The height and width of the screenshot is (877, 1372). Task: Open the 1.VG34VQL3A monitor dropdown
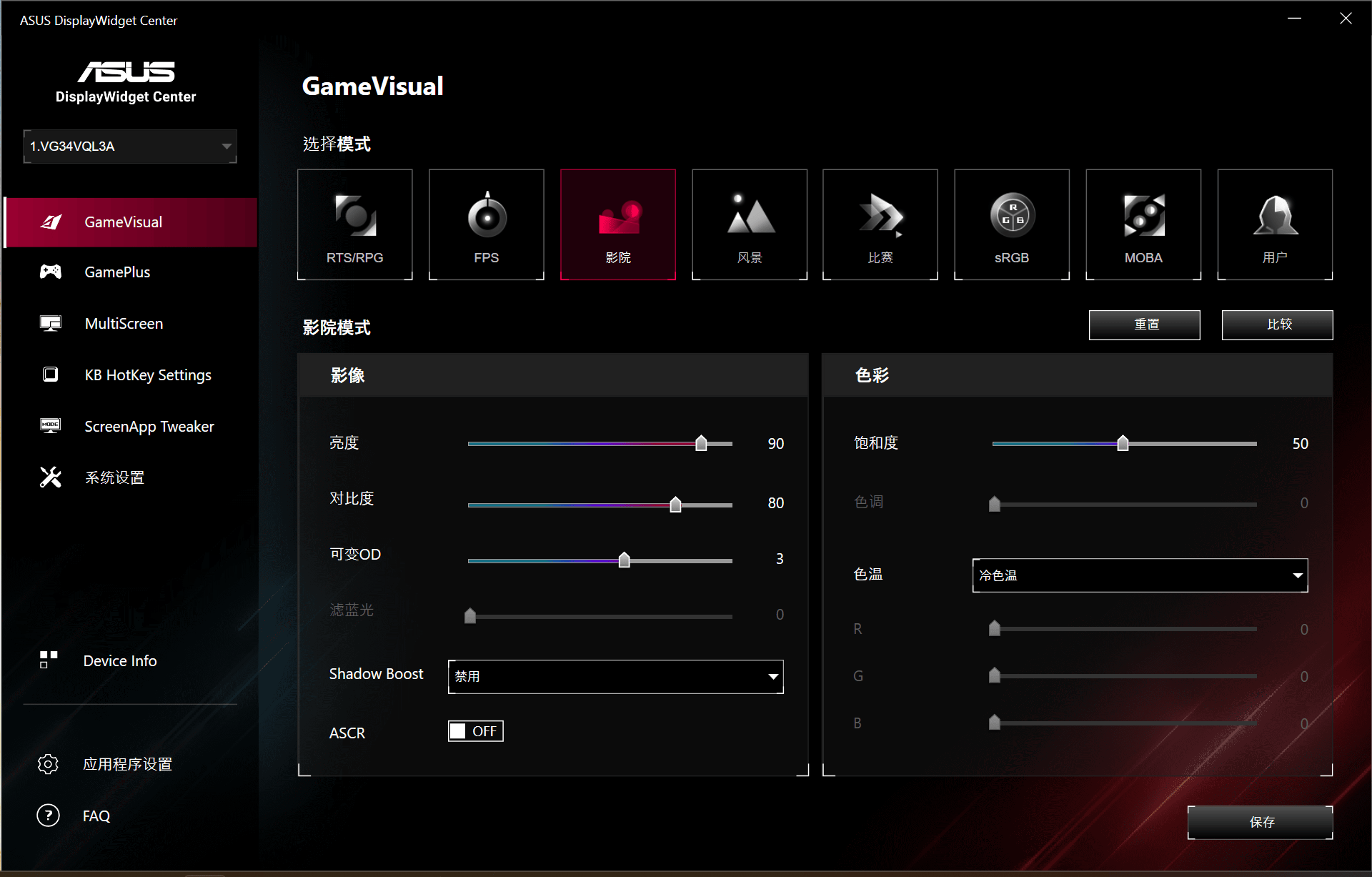(x=130, y=147)
